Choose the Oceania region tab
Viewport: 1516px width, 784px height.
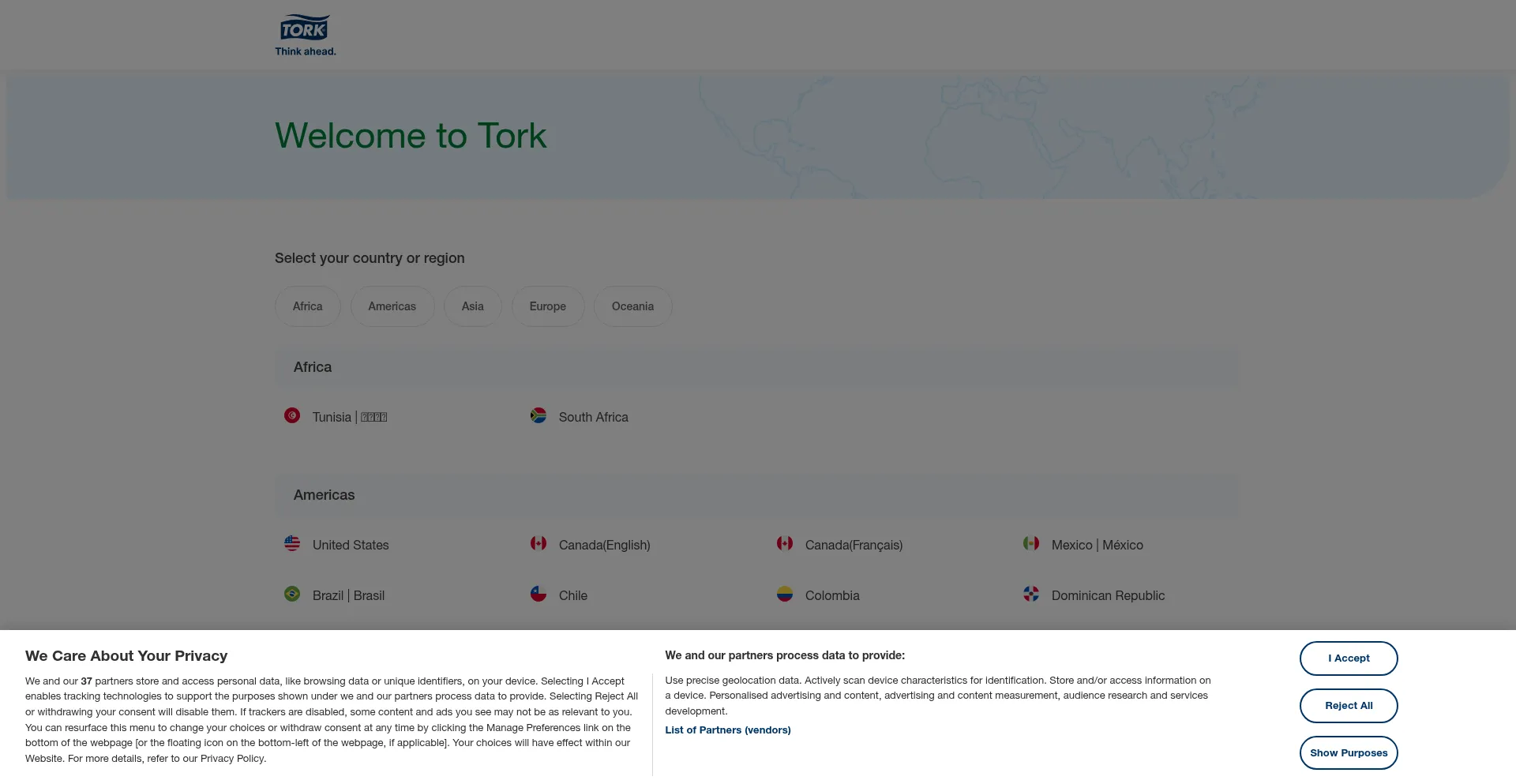tap(633, 306)
